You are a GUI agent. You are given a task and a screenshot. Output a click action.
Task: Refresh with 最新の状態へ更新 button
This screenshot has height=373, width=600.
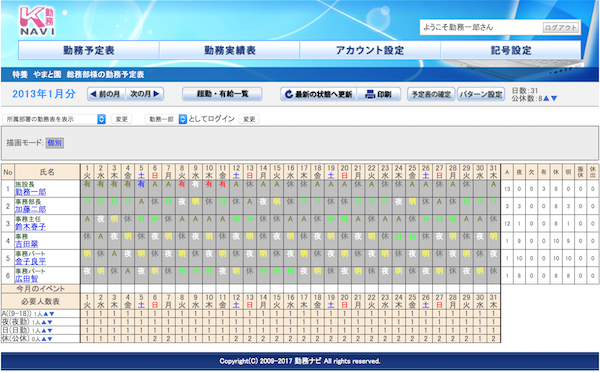coord(318,94)
